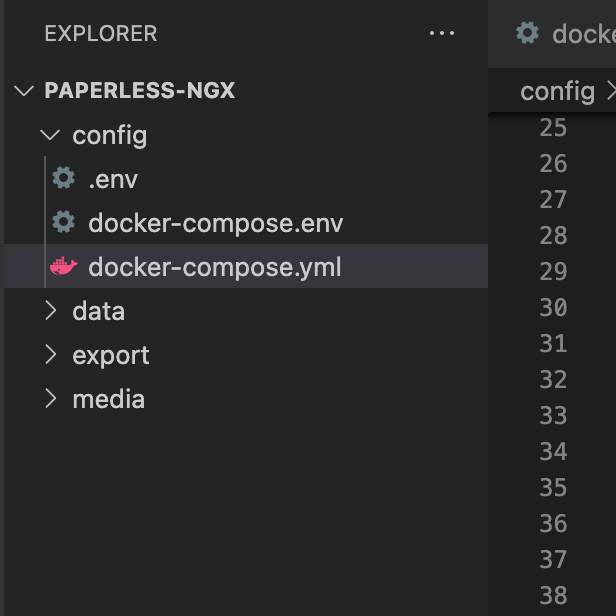Image resolution: width=616 pixels, height=616 pixels.
Task: Collapse the PAPERLESS-NGX root folder chevron
Action: (x=24, y=91)
